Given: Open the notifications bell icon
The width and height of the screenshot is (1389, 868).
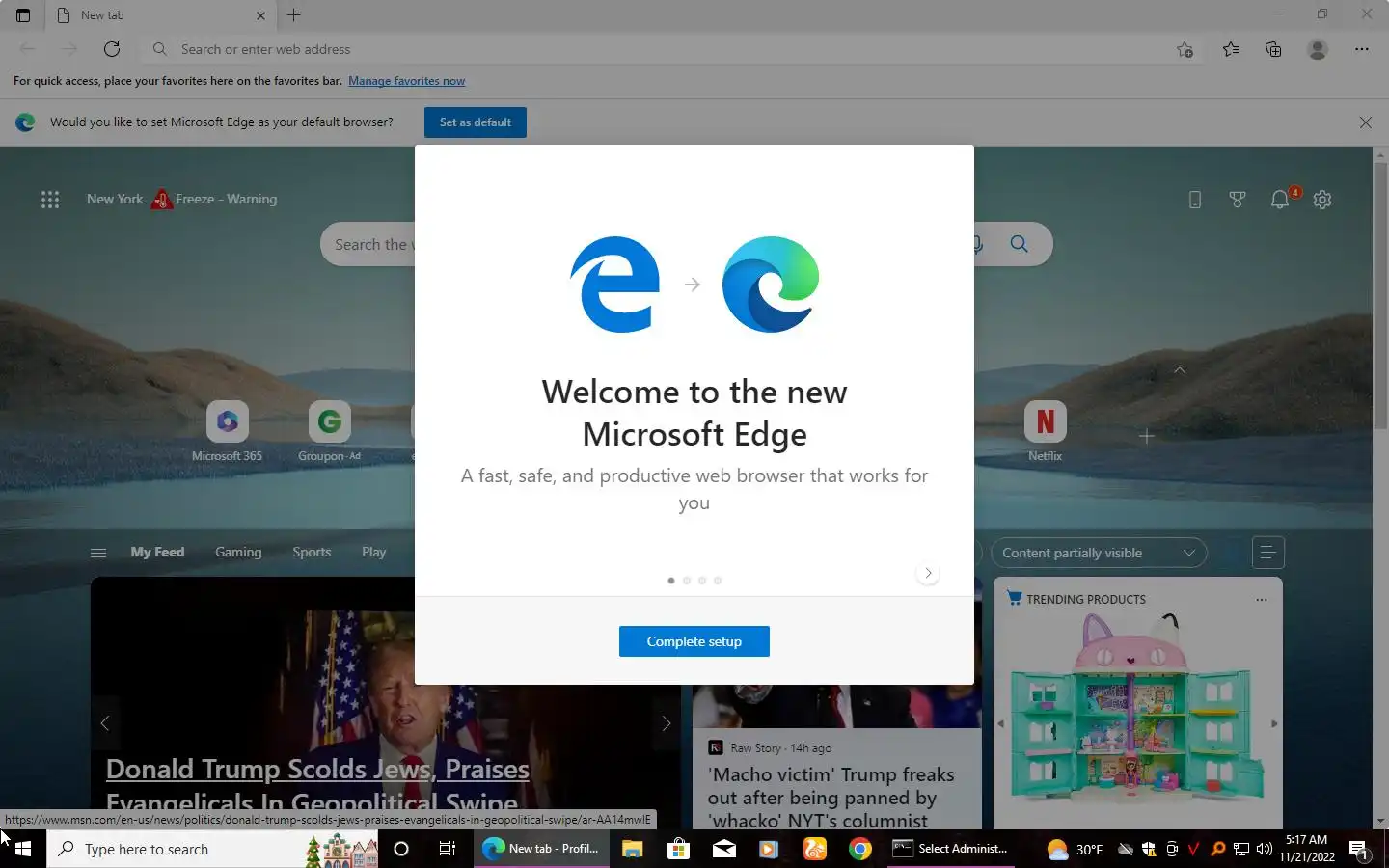Looking at the screenshot, I should 1280,200.
